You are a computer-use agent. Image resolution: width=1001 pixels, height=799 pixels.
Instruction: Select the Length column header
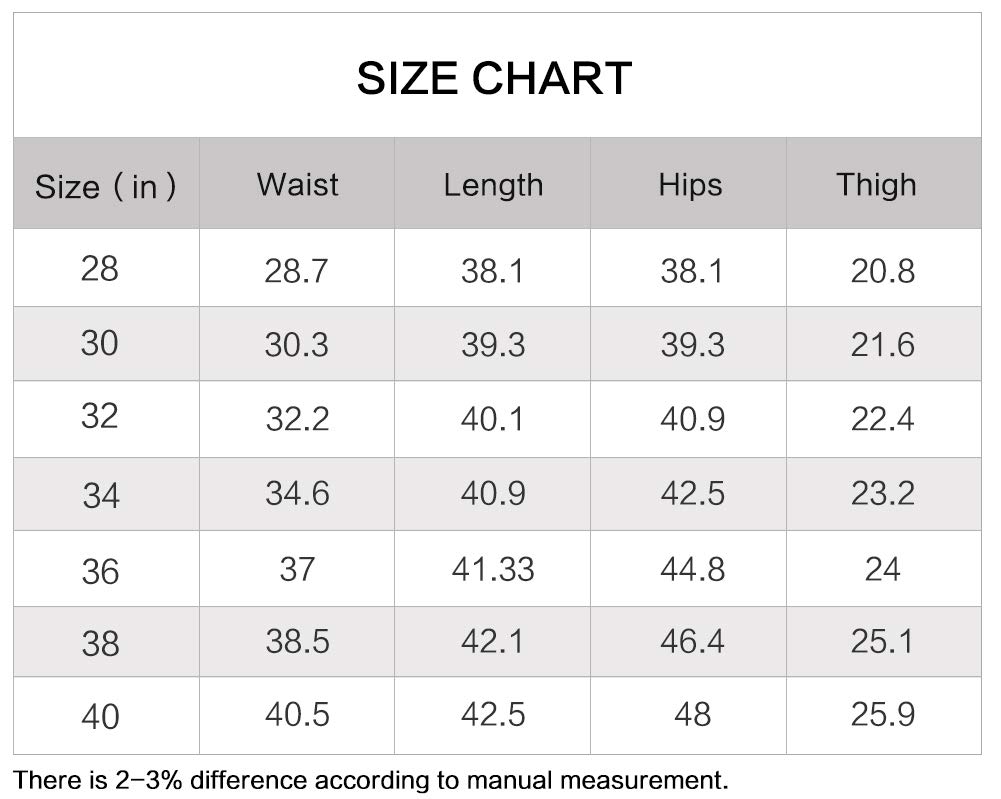point(493,186)
